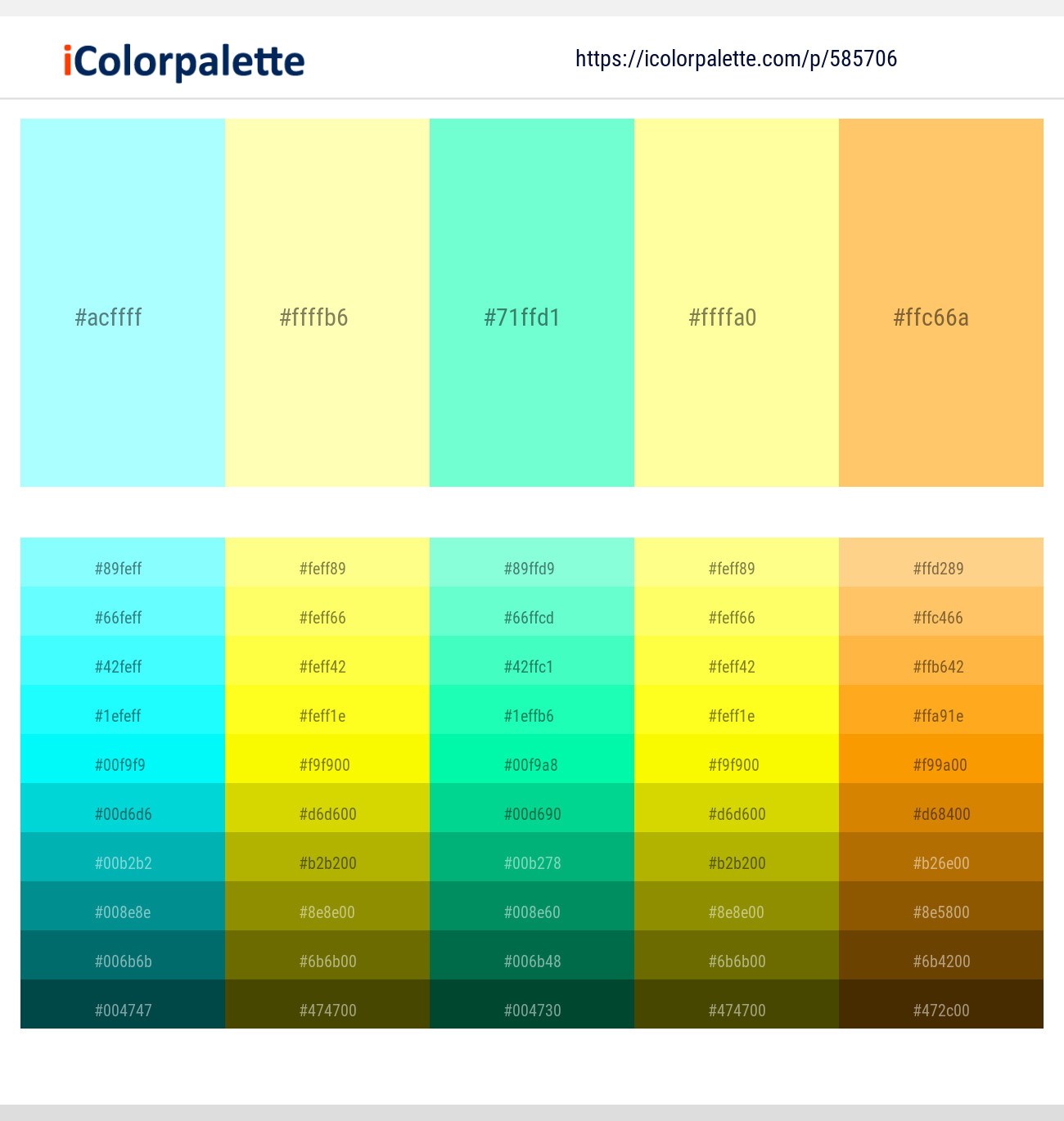1064x1121 pixels.
Task: Select the large #71ffd1 green swatch
Action: point(532,303)
